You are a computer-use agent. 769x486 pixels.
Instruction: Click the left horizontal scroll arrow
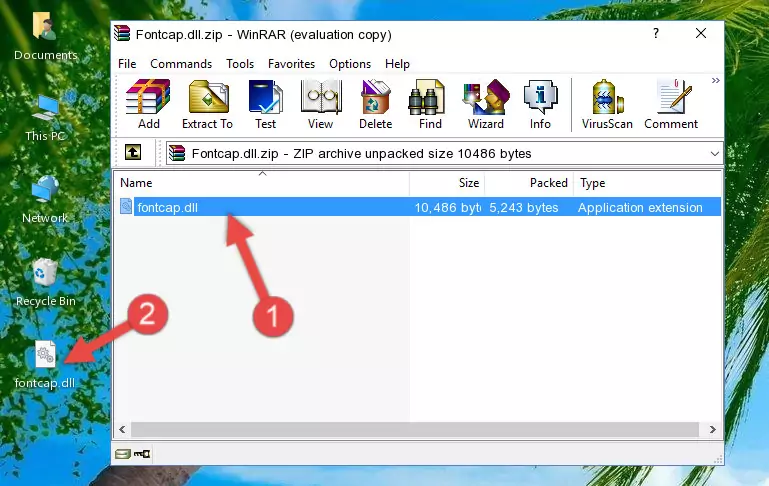click(x=123, y=430)
